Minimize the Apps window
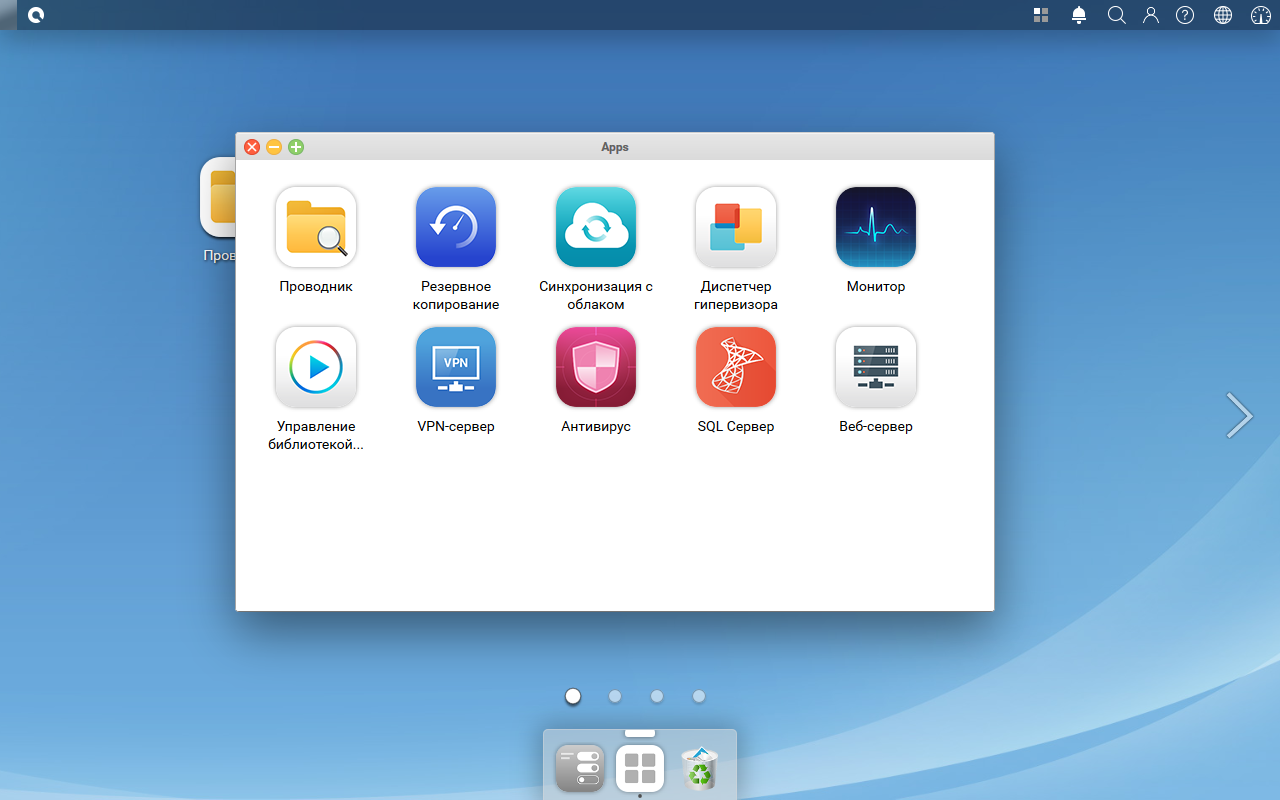This screenshot has width=1280, height=800. point(274,147)
